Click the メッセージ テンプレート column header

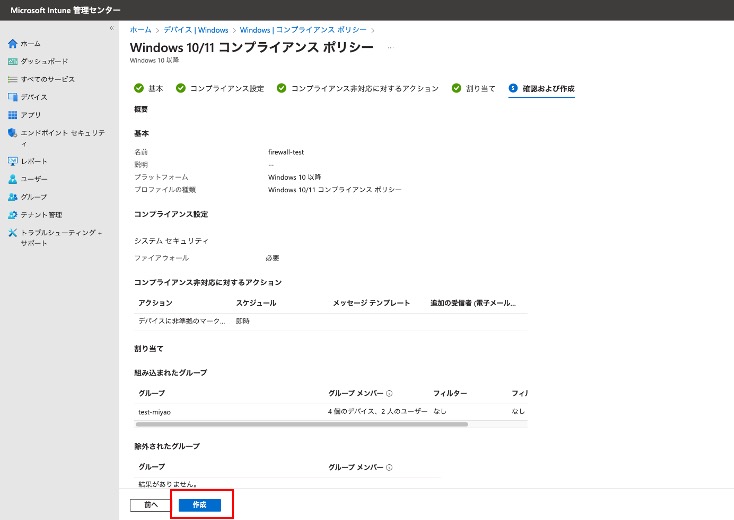pos(371,303)
